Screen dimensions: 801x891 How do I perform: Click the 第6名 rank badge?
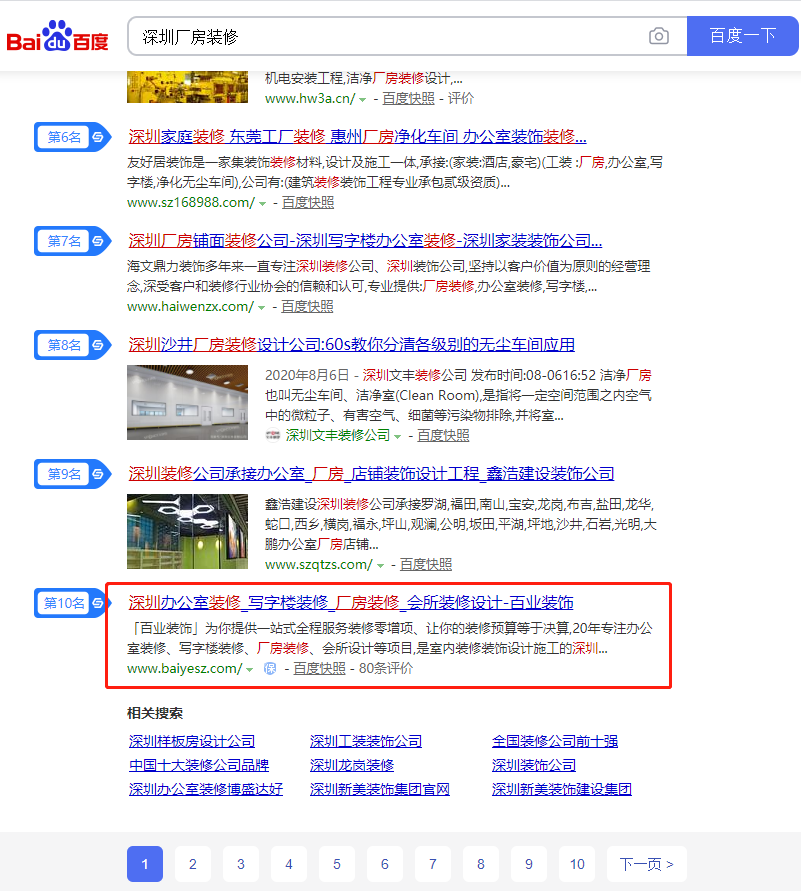pyautogui.click(x=72, y=137)
